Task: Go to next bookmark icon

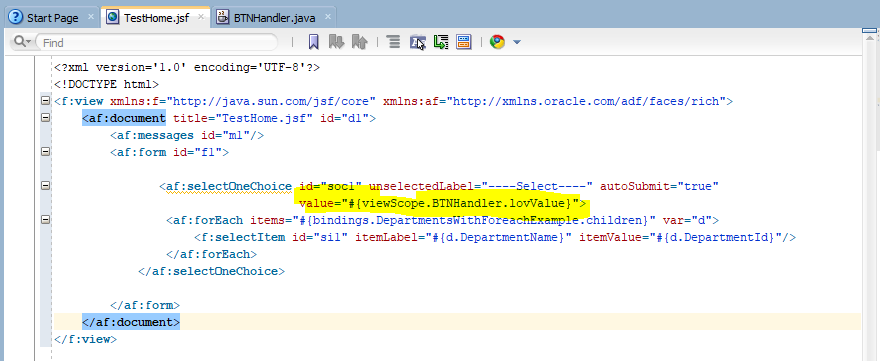Action: [x=336, y=42]
